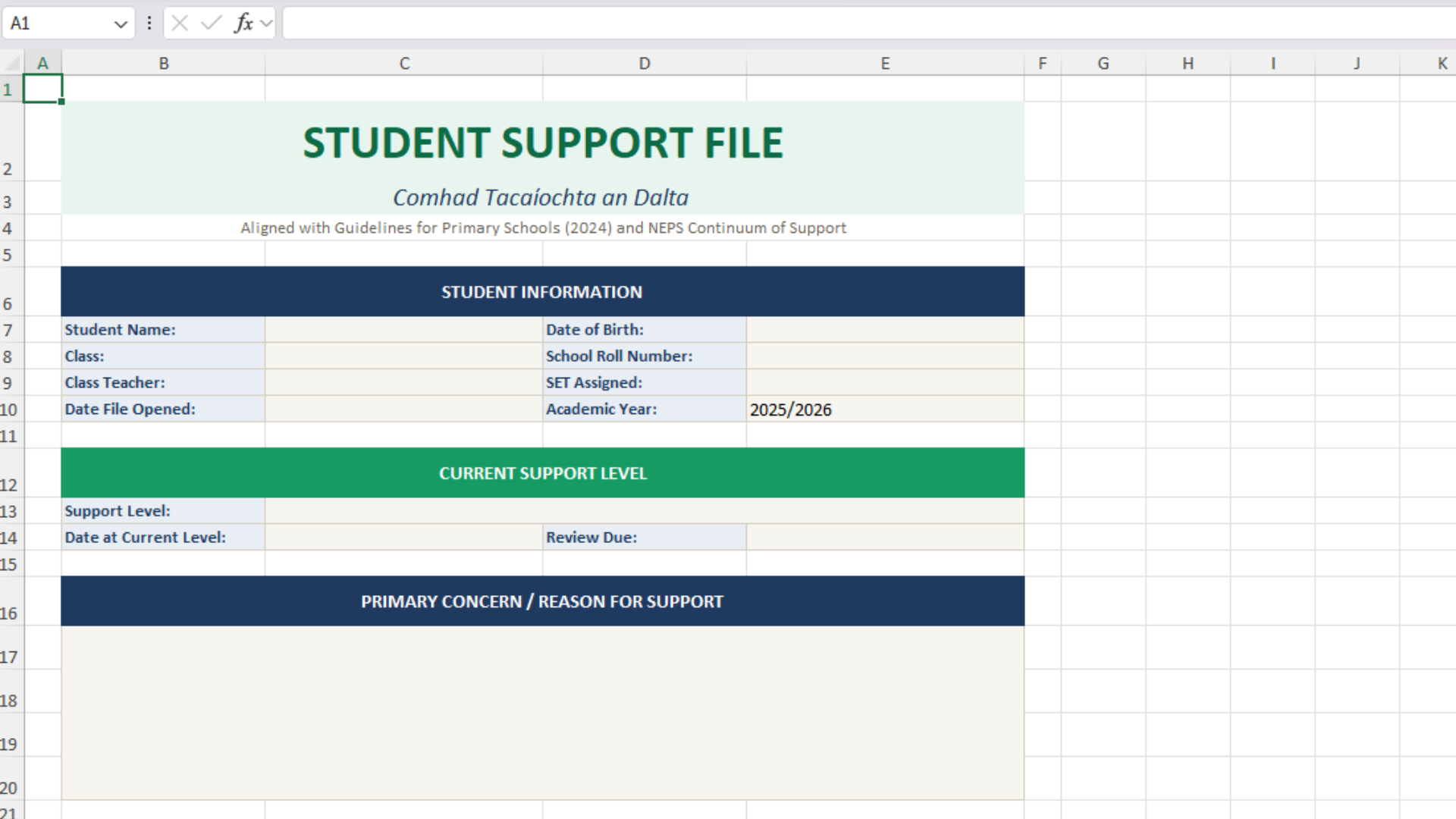Click the Primary Concern text area
The width and height of the screenshot is (1456, 819).
[x=542, y=712]
